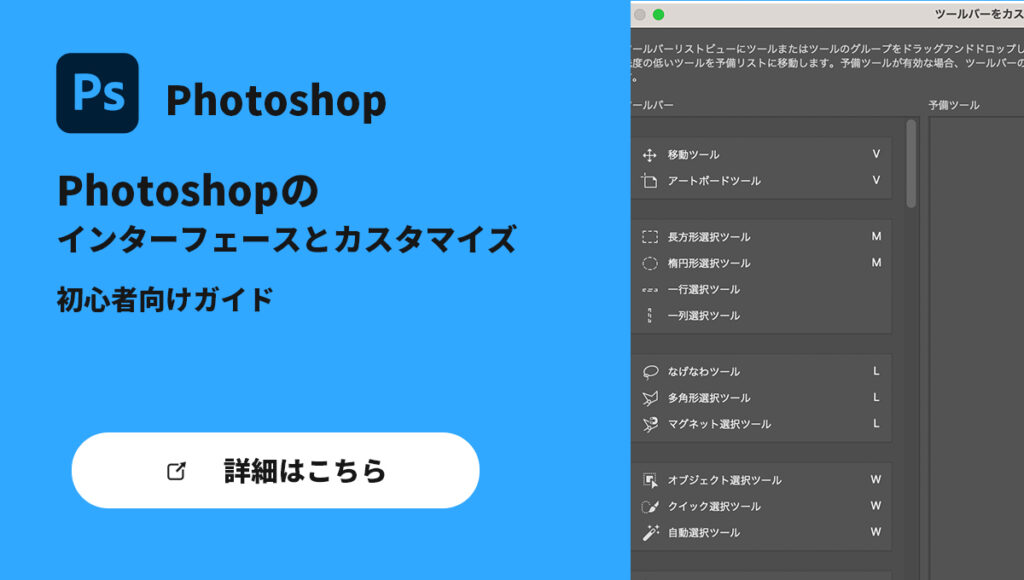Click the Rectangular Marquee tool icon
The image size is (1024, 580).
tap(649, 237)
